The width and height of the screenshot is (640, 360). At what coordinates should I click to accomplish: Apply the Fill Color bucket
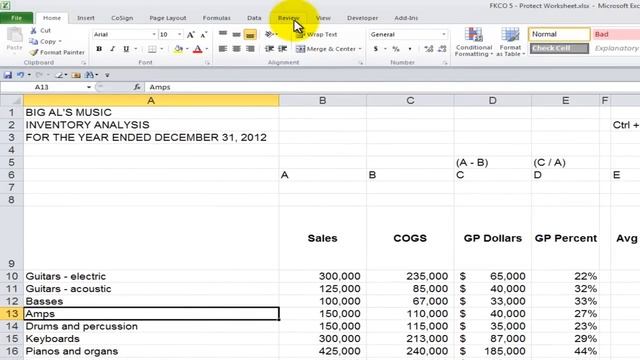click(x=178, y=49)
